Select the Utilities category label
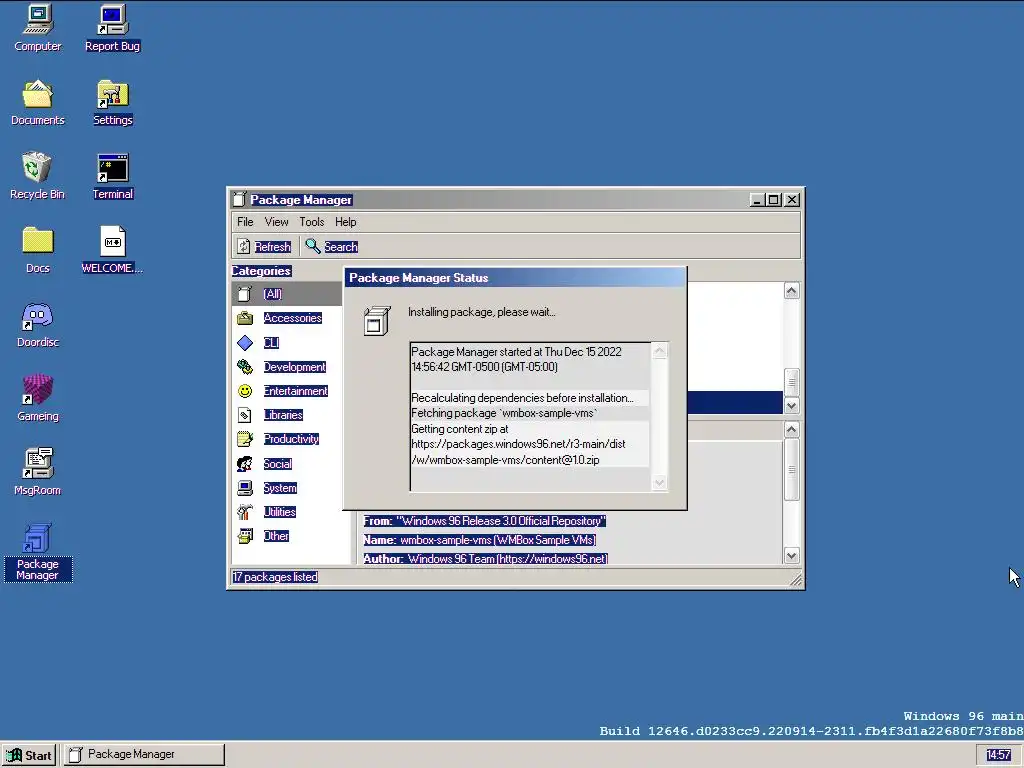 [280, 512]
